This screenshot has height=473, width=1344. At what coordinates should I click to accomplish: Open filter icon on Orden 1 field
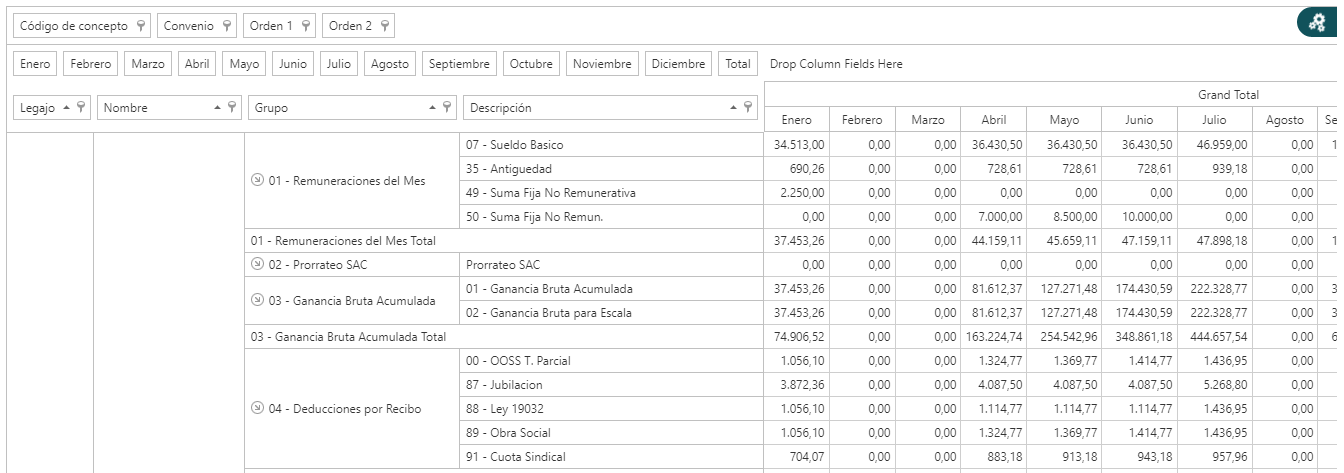pyautogui.click(x=305, y=26)
